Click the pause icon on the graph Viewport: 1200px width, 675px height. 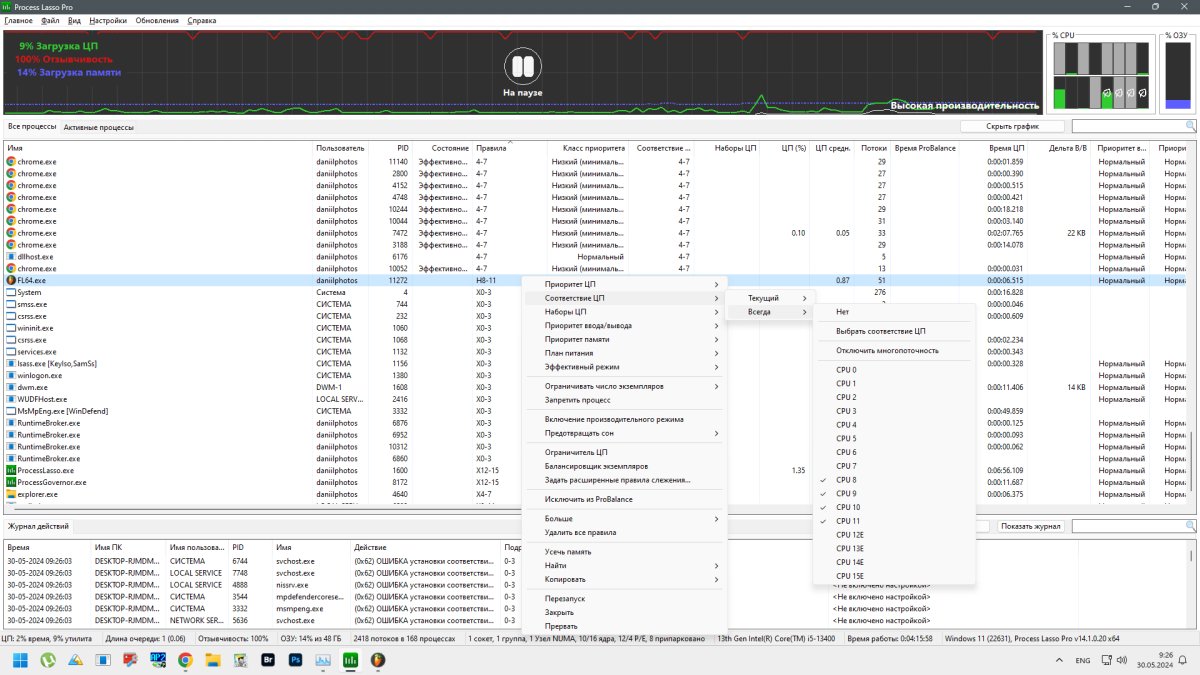pyautogui.click(x=523, y=66)
